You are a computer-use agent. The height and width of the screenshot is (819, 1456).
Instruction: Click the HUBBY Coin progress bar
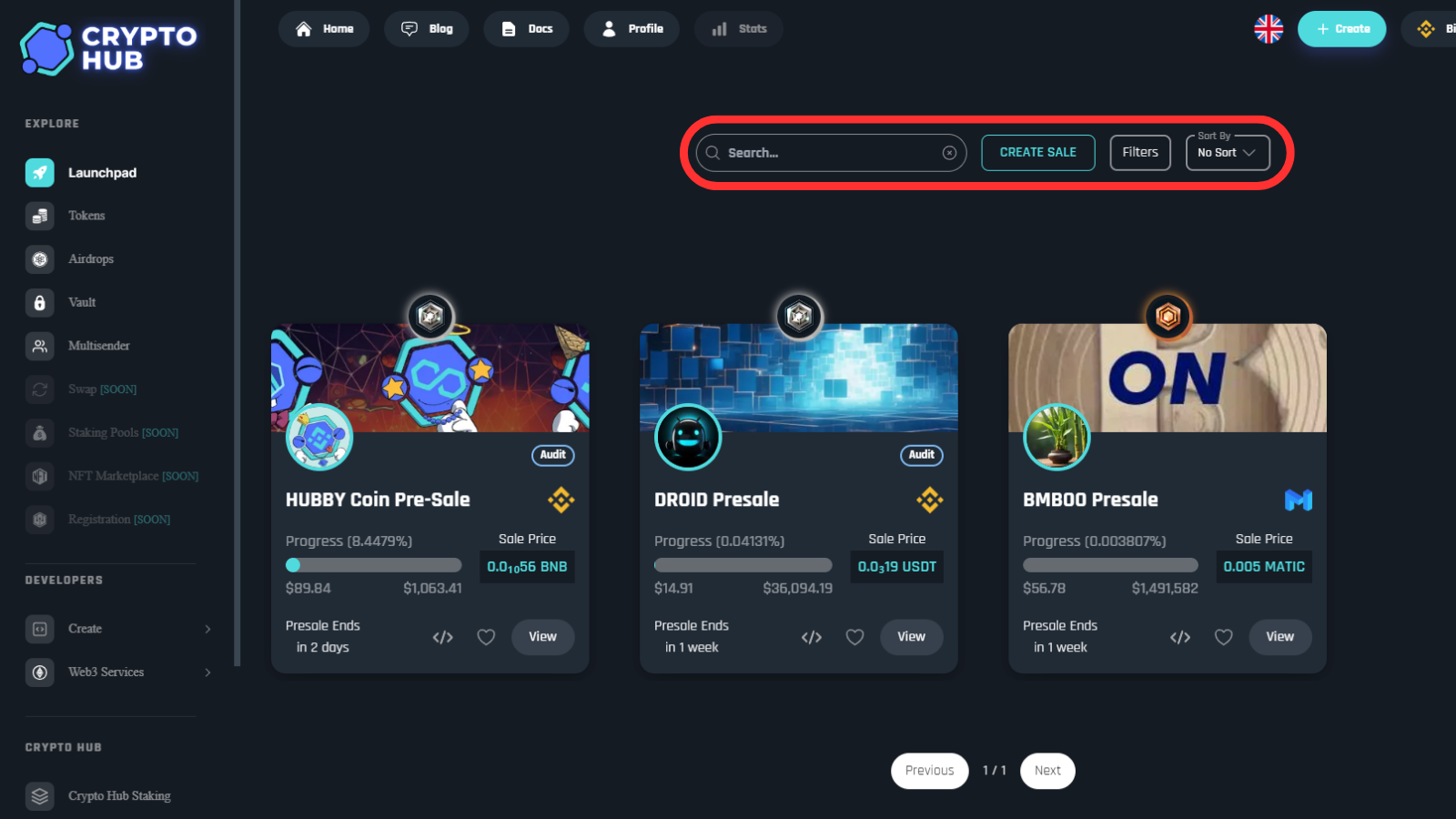(373, 565)
